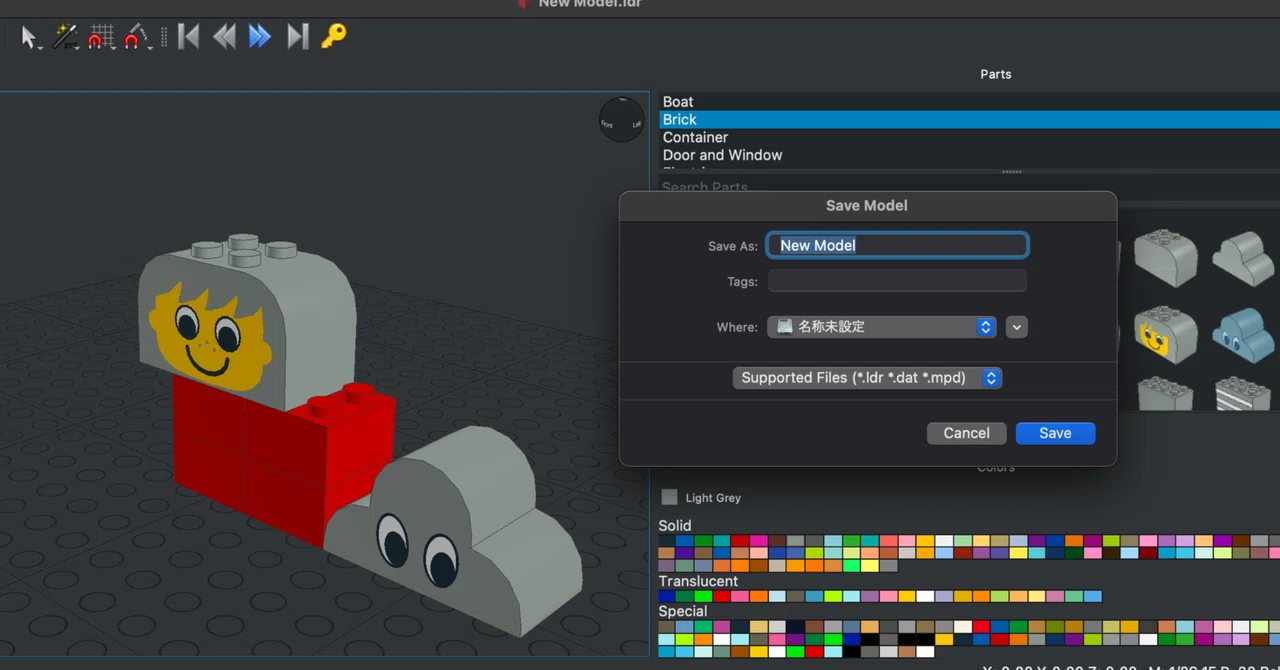The width and height of the screenshot is (1280, 670).
Task: Choose the first Translucent color swatch
Action: [666, 596]
